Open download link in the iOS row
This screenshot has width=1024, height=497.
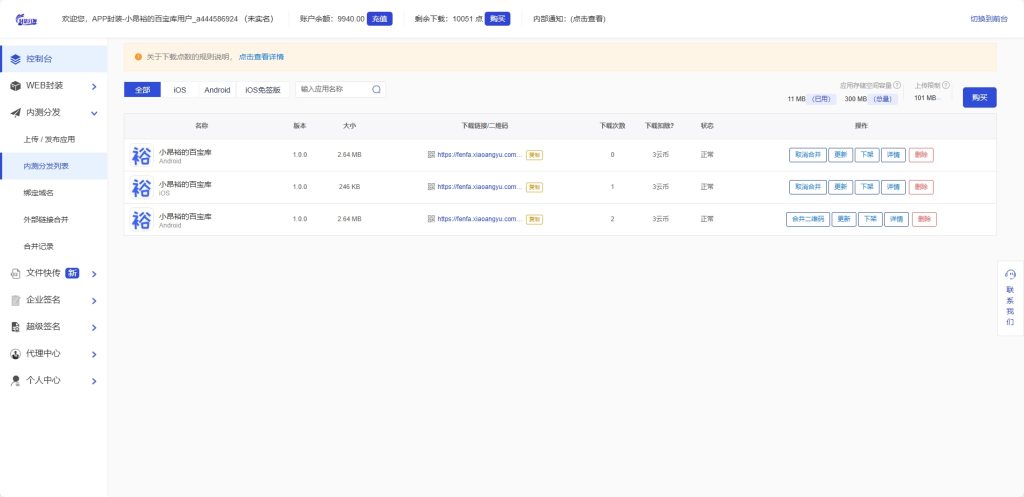click(x=480, y=187)
